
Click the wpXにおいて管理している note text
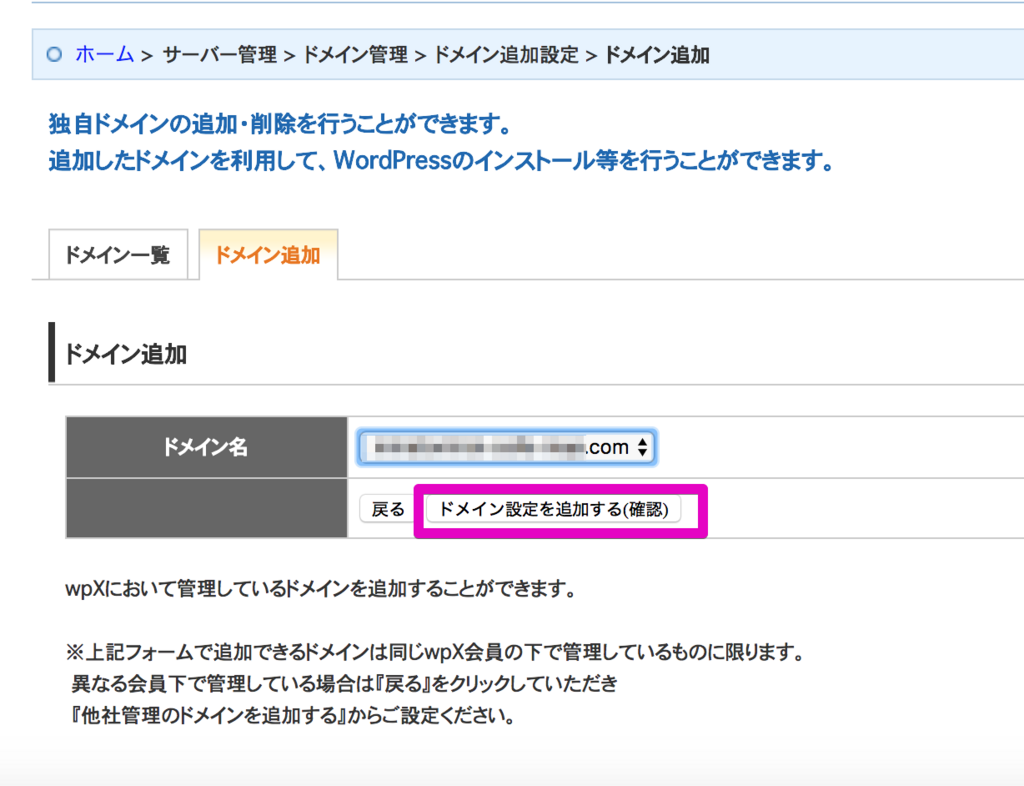pyautogui.click(x=321, y=589)
